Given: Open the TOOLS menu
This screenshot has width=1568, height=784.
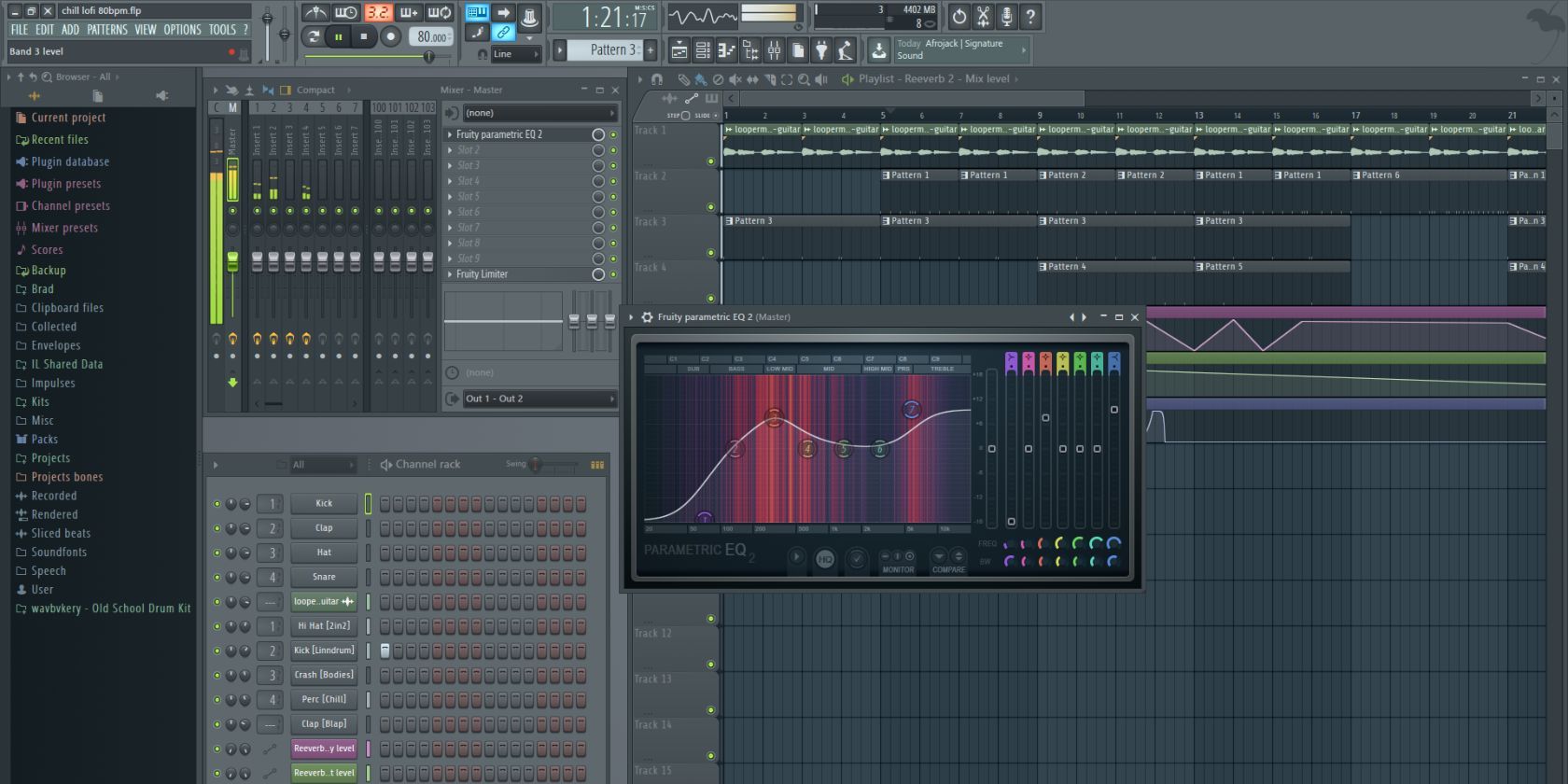Looking at the screenshot, I should pos(222,30).
